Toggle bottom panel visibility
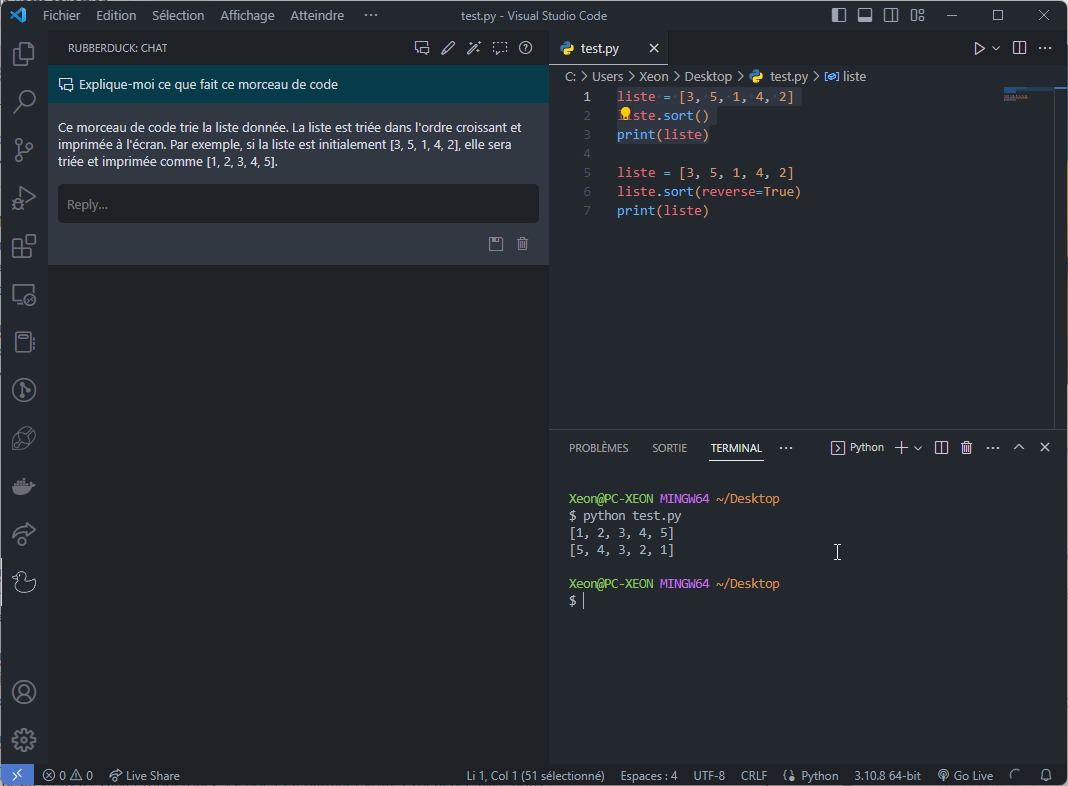Image resolution: width=1068 pixels, height=786 pixels. coord(865,15)
